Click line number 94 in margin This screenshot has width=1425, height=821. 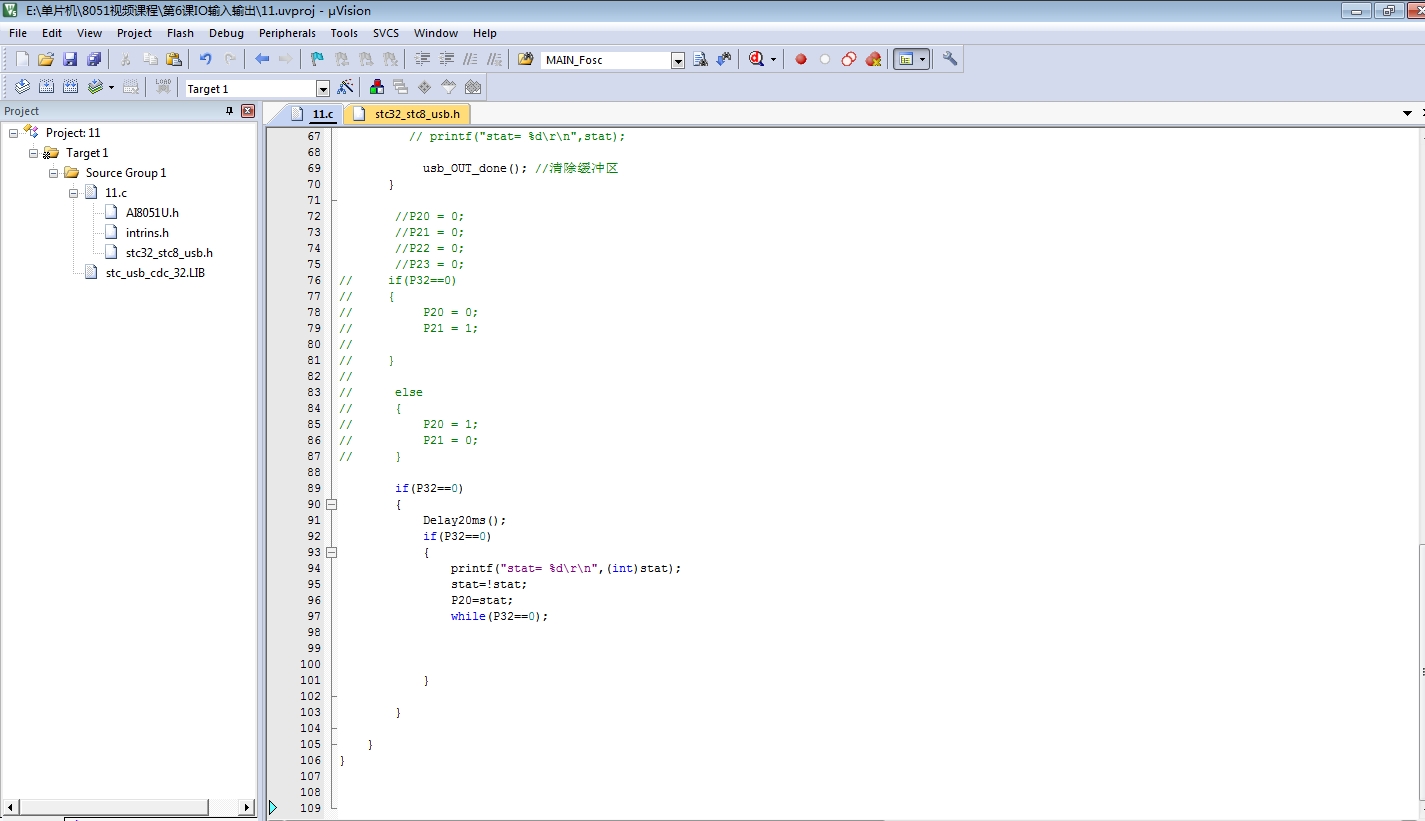314,568
